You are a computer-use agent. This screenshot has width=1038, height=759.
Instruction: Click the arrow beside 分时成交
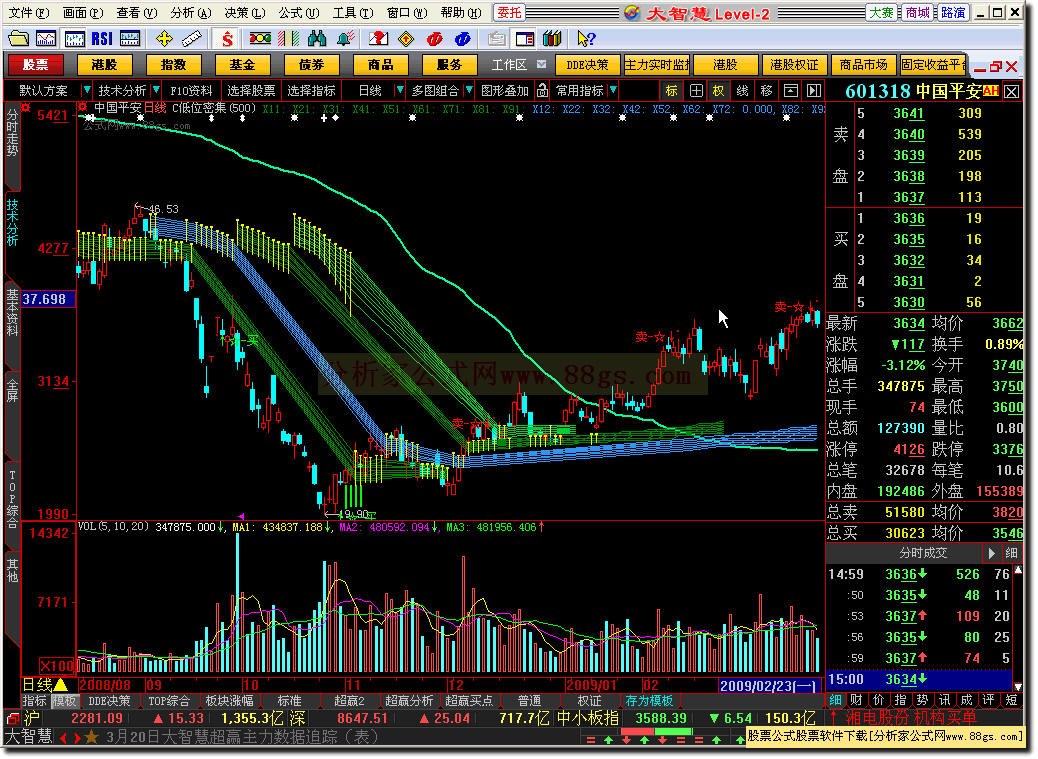click(992, 554)
